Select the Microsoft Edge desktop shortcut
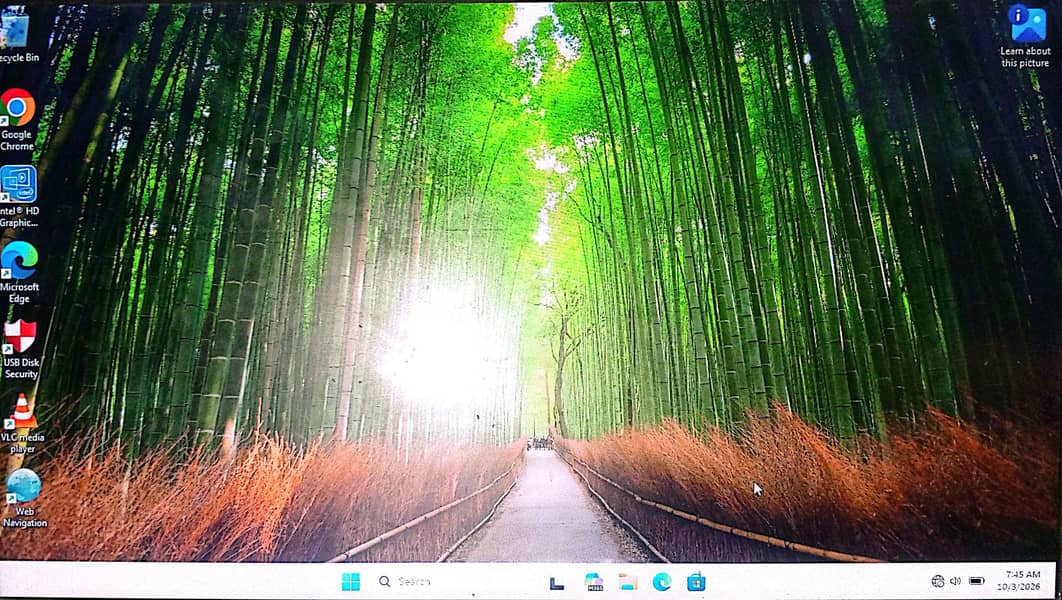 tap(19, 272)
